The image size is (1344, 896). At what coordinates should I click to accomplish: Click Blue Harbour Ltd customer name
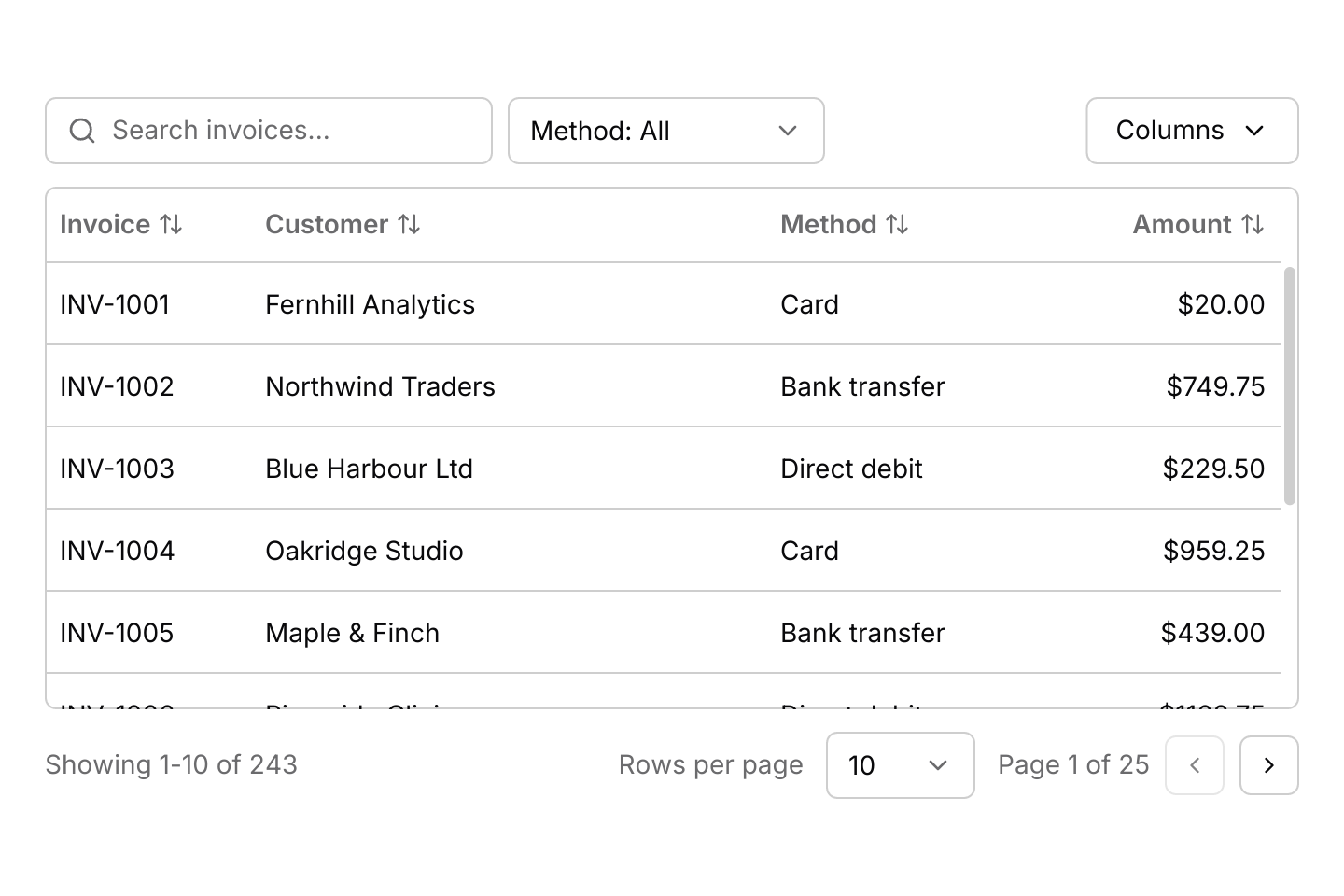coord(369,469)
